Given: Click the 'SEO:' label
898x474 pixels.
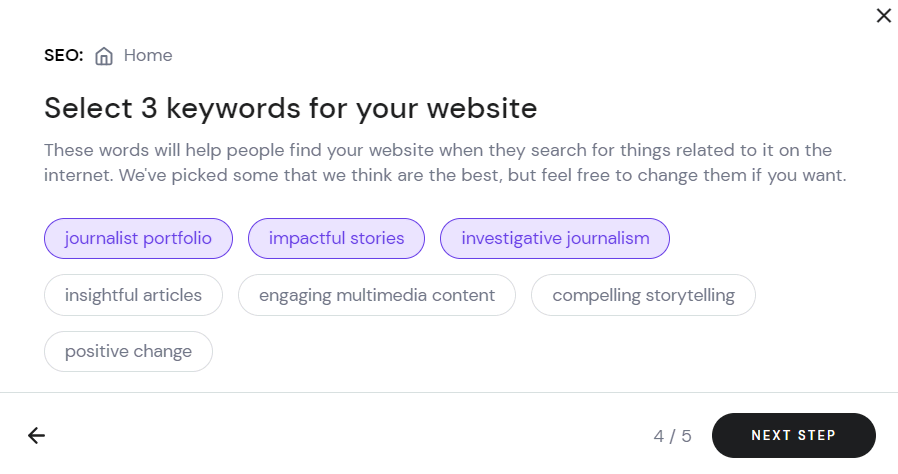Looking at the screenshot, I should tap(64, 56).
